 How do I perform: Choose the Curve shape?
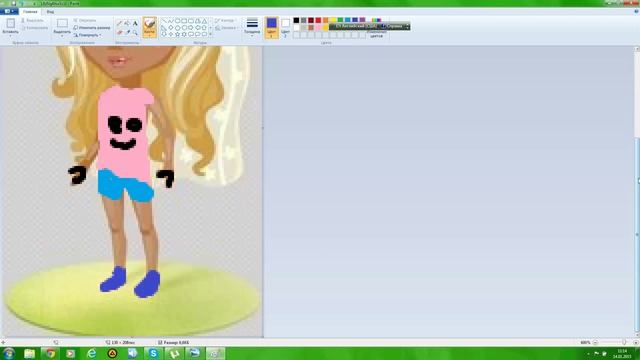coord(171,21)
